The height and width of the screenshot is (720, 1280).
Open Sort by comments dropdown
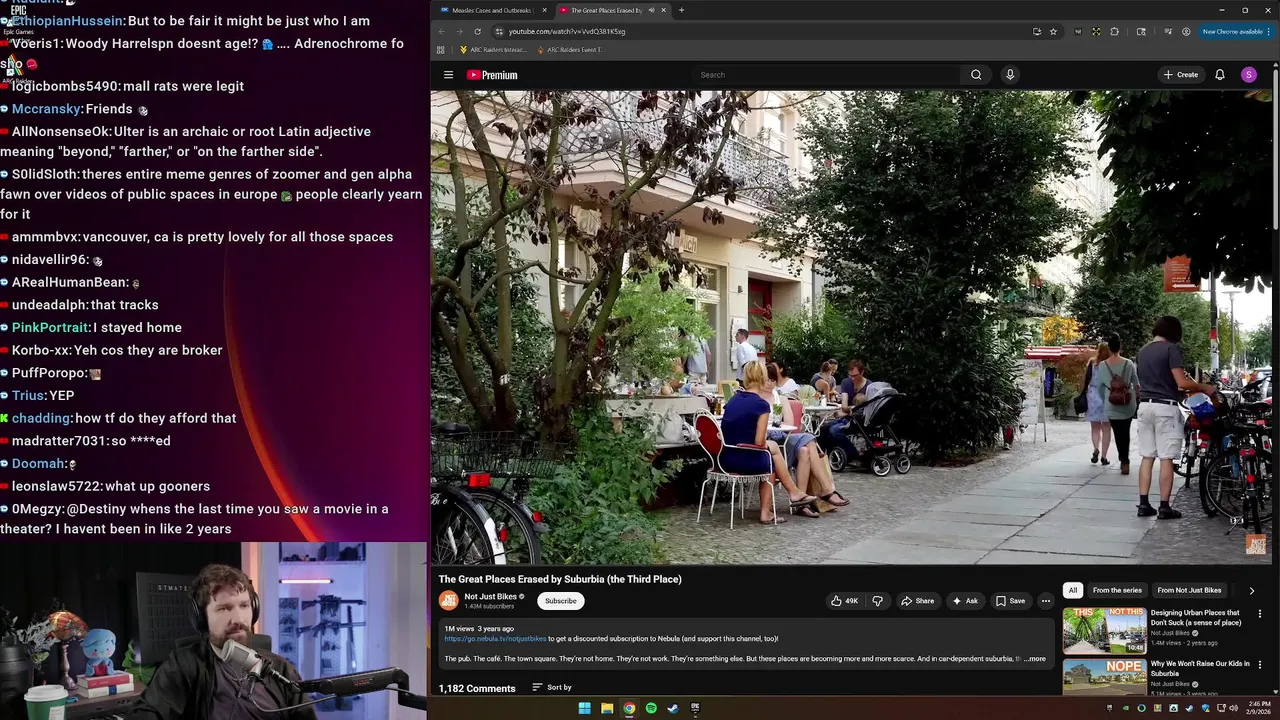coord(552,687)
